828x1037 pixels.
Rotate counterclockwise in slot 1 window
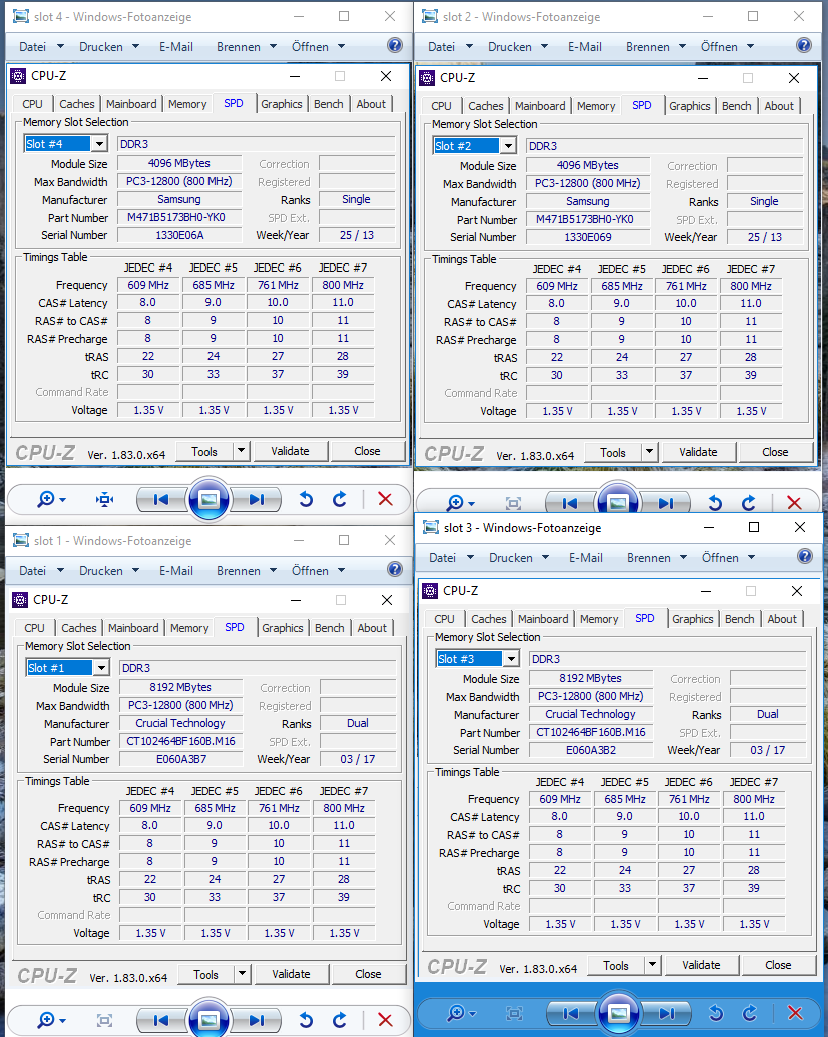point(306,1020)
